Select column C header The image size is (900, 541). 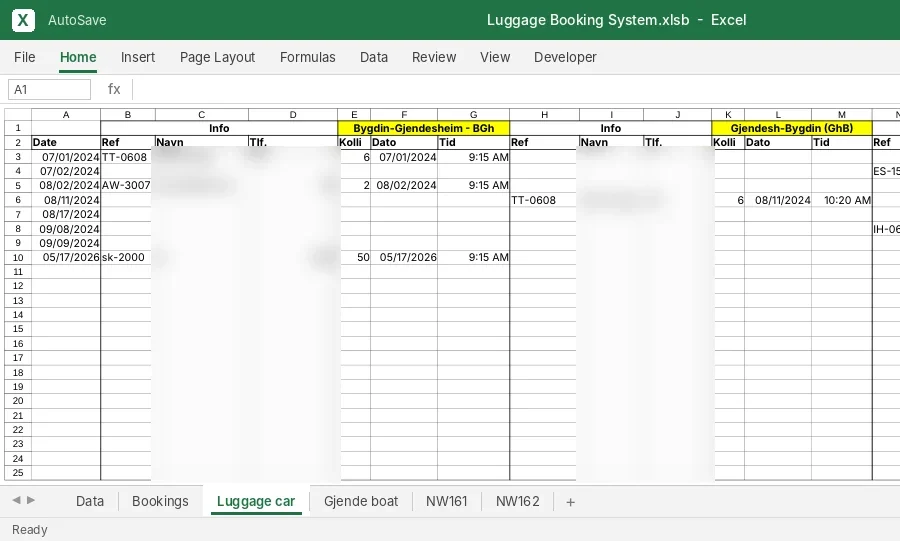coord(201,115)
